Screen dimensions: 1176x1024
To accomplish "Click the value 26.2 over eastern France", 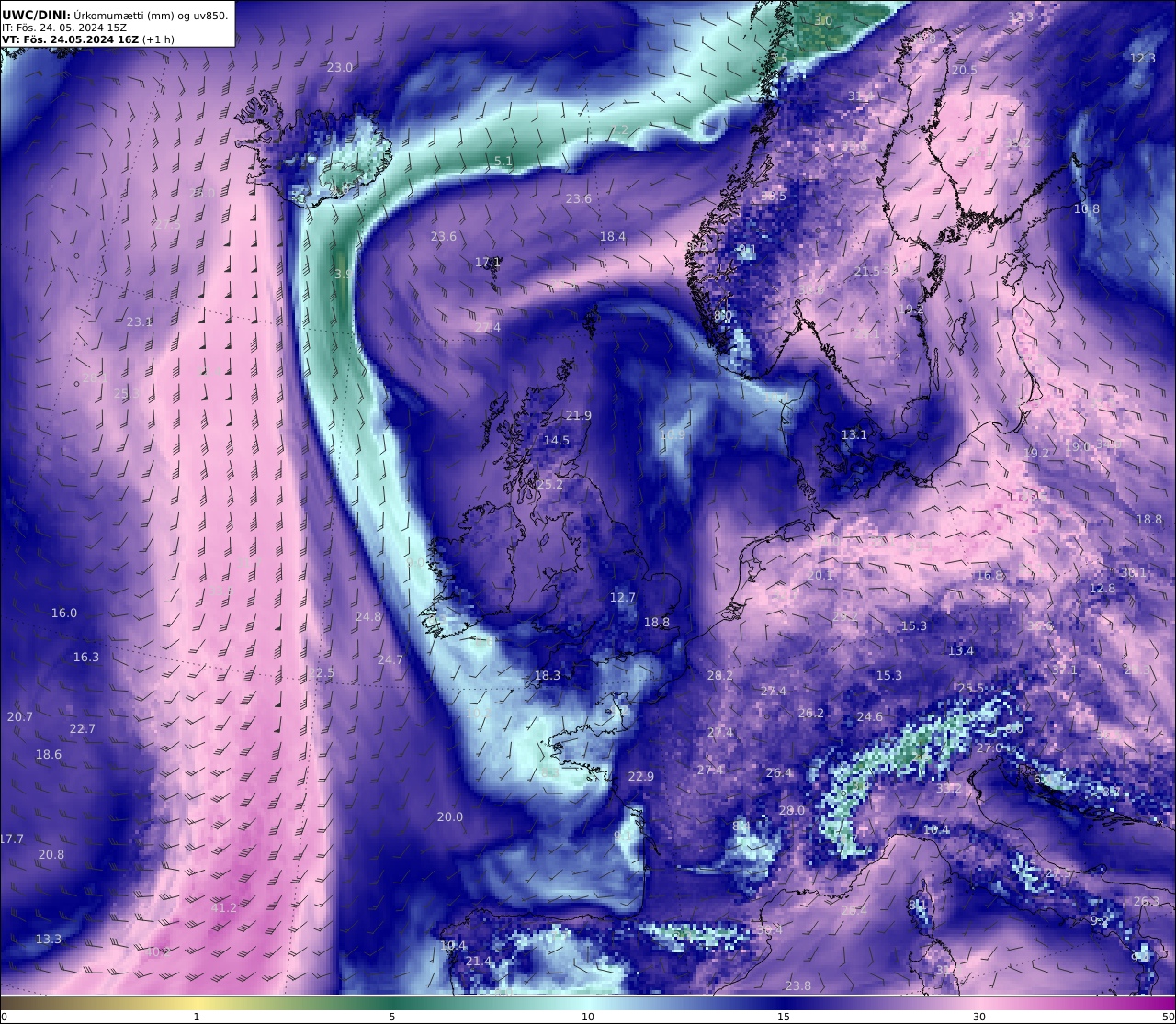I will (810, 714).
